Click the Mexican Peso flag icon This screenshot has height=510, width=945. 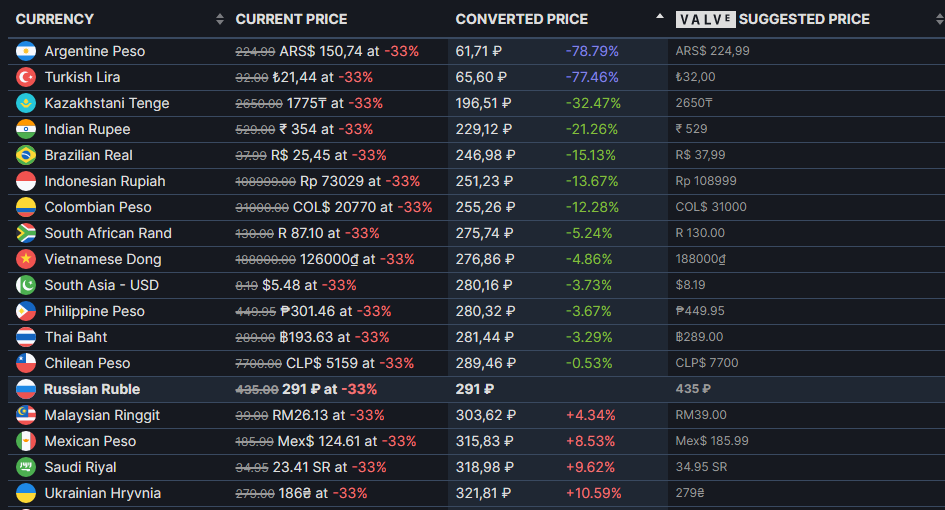coord(26,441)
